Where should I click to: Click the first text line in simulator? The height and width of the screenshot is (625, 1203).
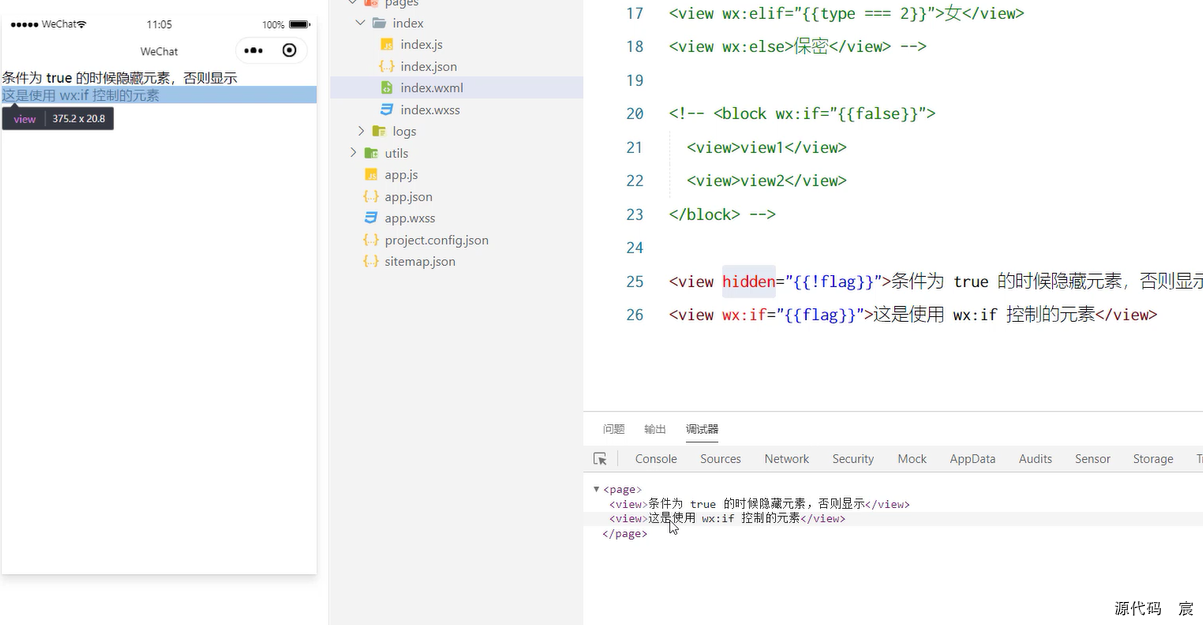[x=120, y=77]
